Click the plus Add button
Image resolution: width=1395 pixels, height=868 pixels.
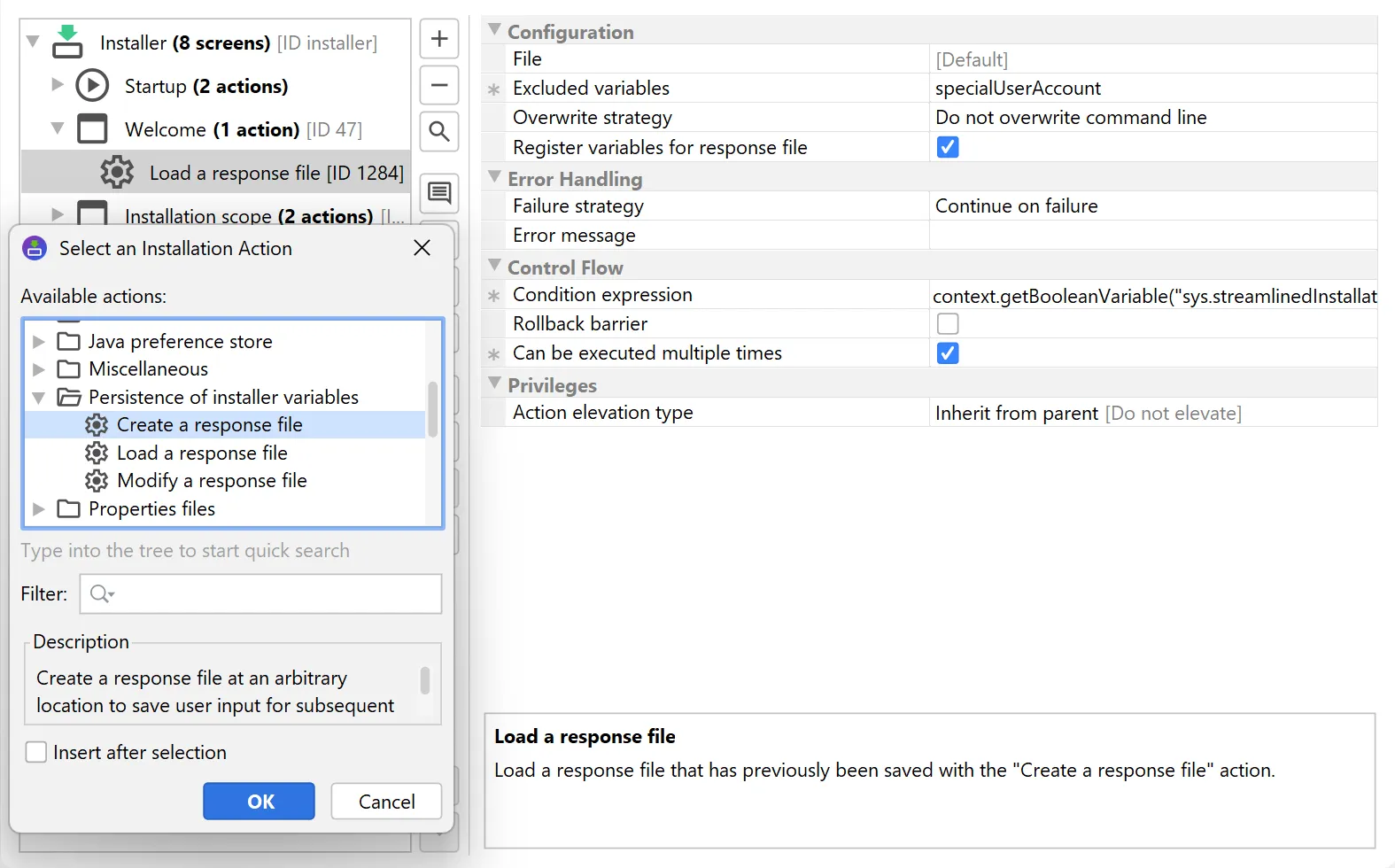coord(439,39)
